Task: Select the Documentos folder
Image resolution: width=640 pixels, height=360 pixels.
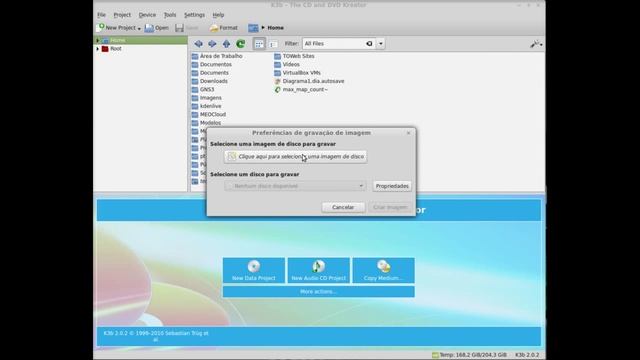Action: tap(212, 64)
